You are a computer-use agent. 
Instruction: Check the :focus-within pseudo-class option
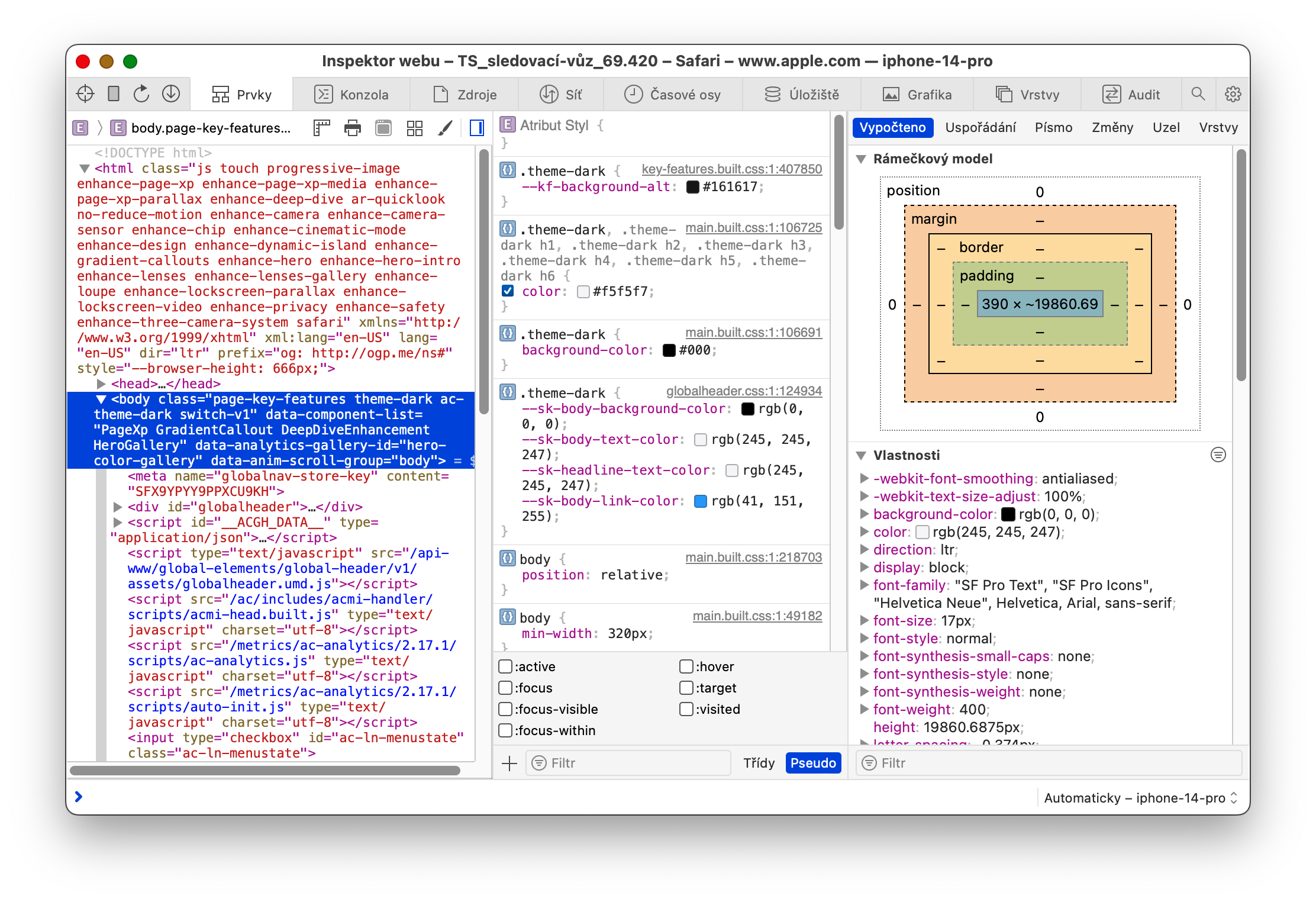pyautogui.click(x=505, y=730)
